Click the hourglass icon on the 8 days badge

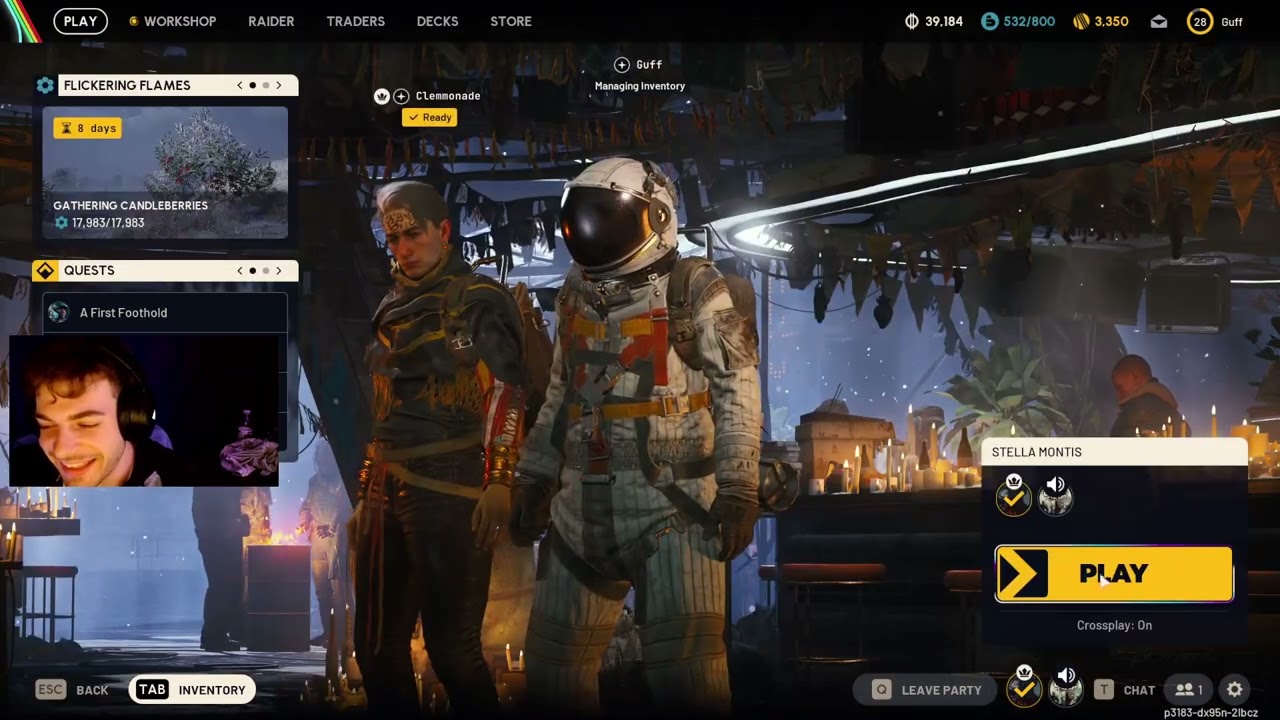click(x=66, y=128)
